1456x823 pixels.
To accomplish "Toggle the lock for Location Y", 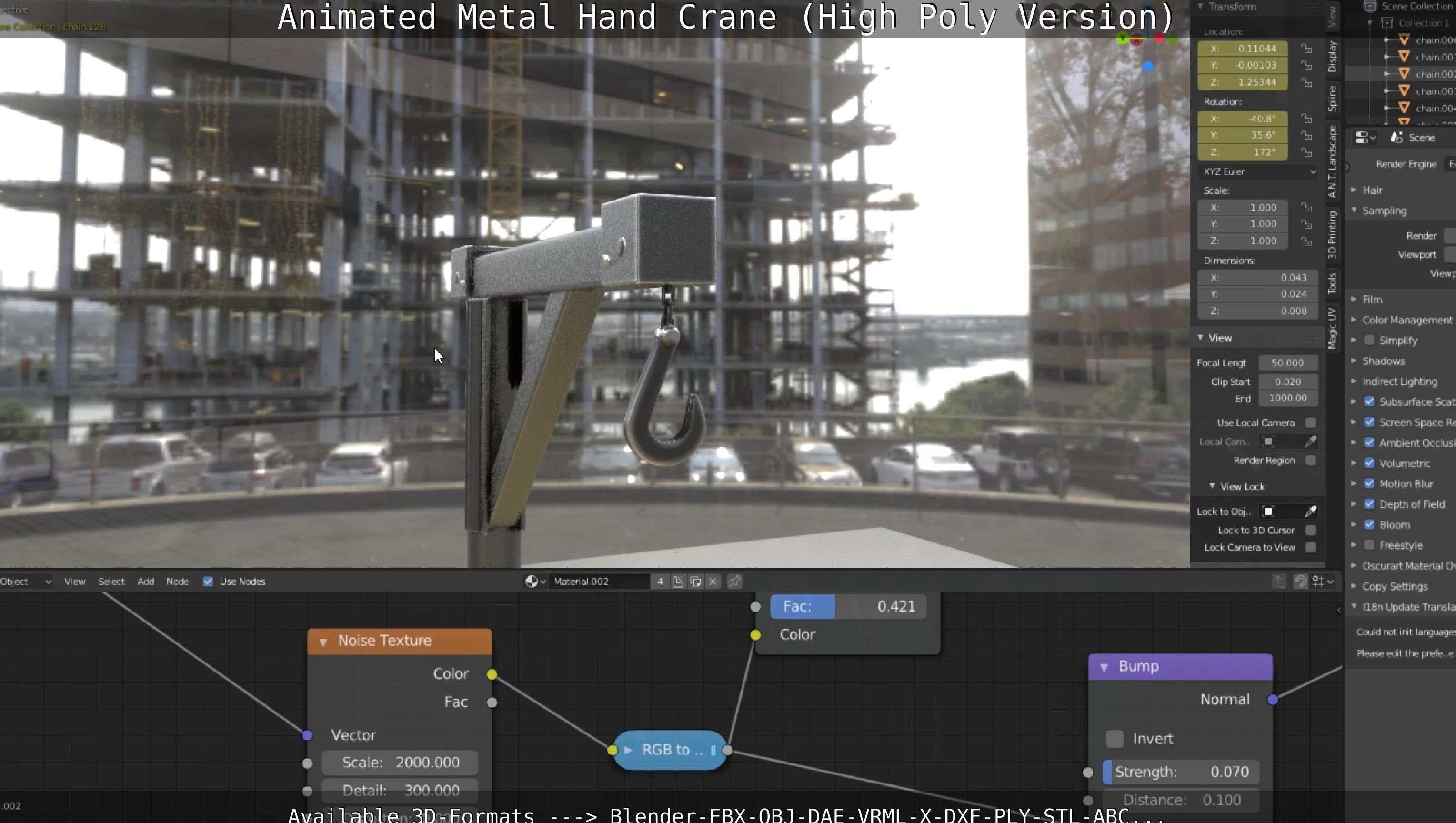I will tap(1306, 66).
